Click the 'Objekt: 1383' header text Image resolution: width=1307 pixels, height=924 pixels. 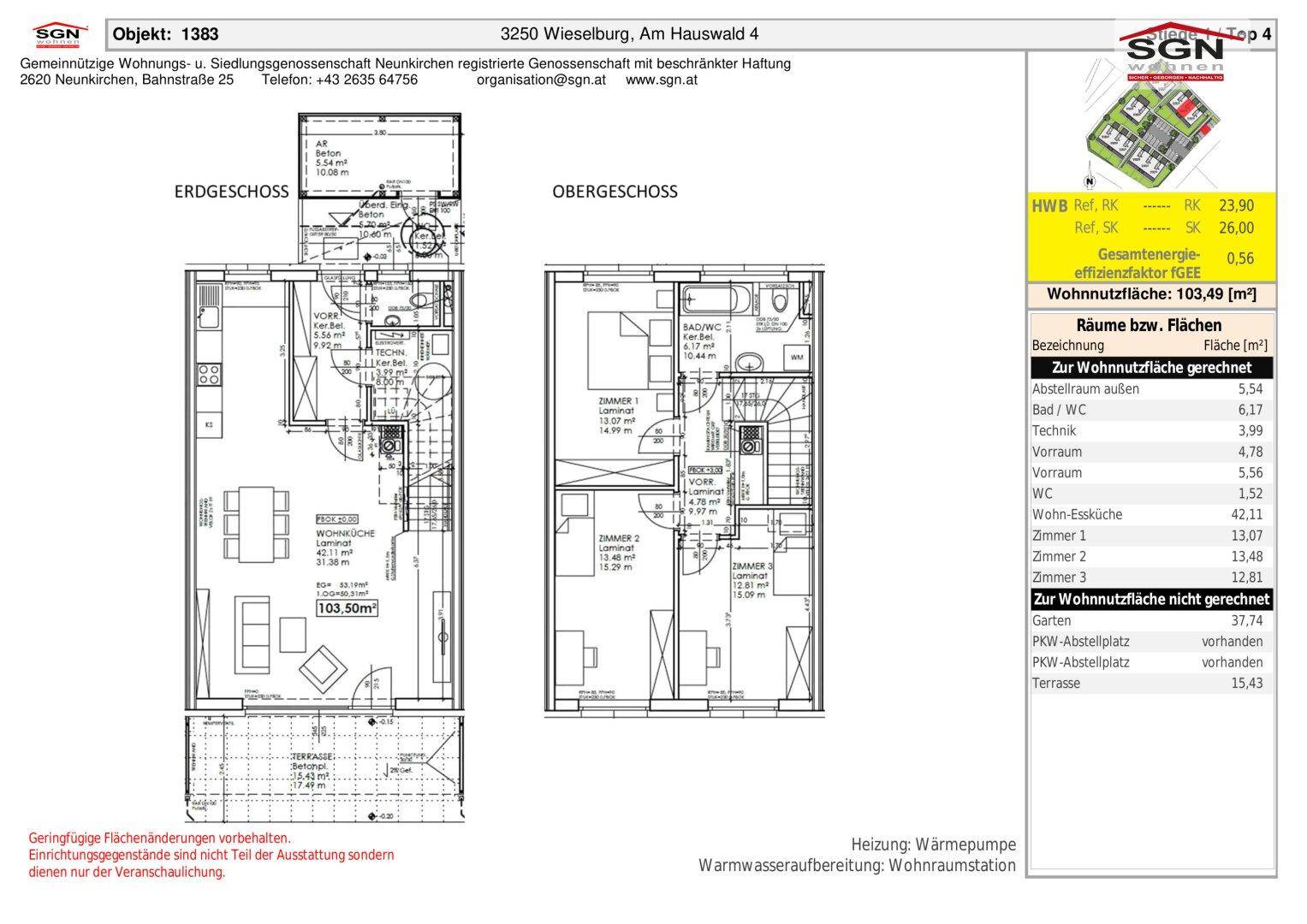(x=166, y=34)
